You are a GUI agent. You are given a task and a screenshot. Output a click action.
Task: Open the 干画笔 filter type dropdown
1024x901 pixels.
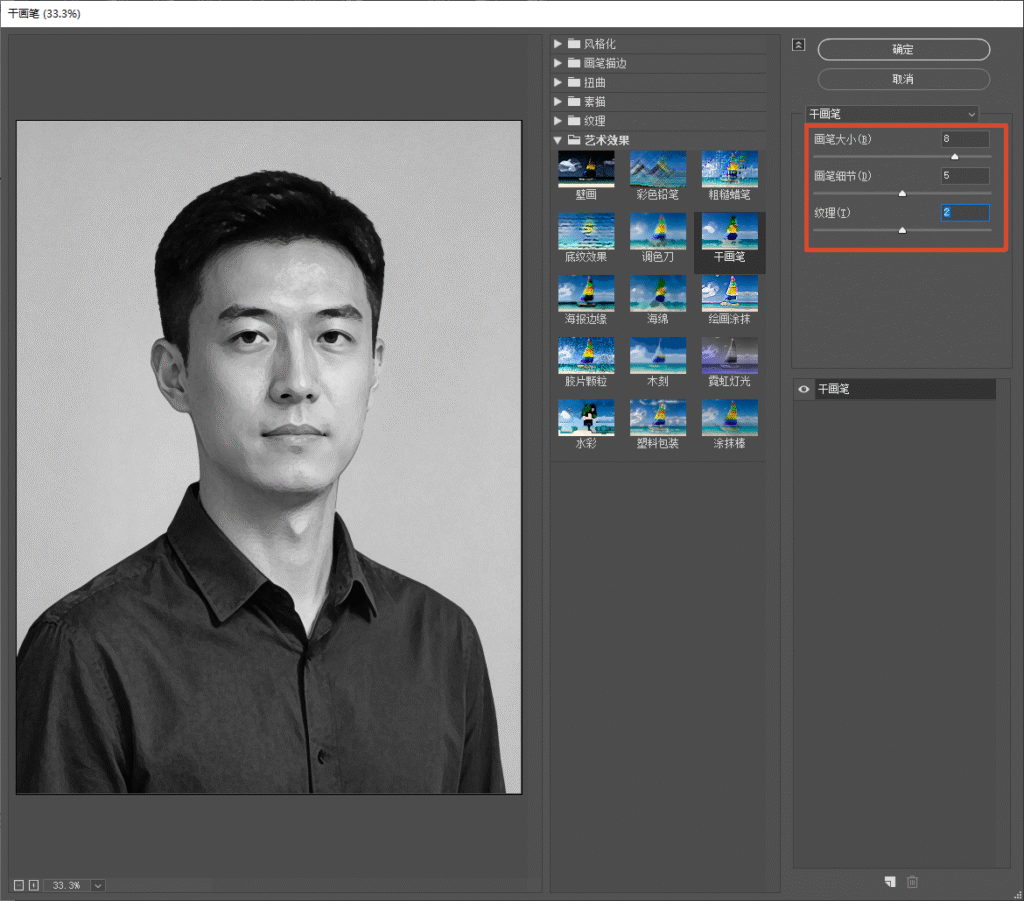(892, 114)
